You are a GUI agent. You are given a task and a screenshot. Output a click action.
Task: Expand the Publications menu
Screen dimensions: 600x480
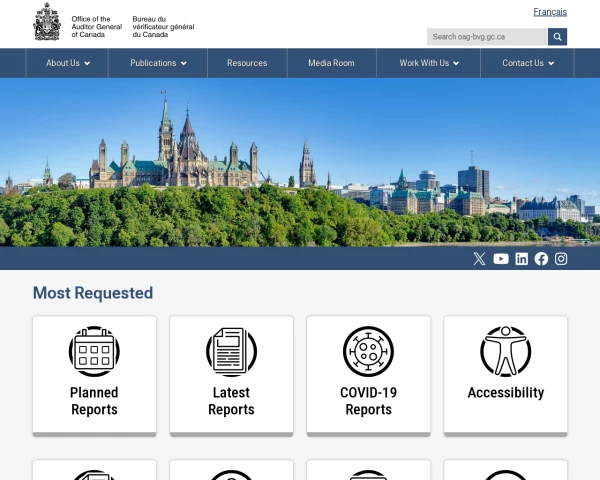coord(158,63)
